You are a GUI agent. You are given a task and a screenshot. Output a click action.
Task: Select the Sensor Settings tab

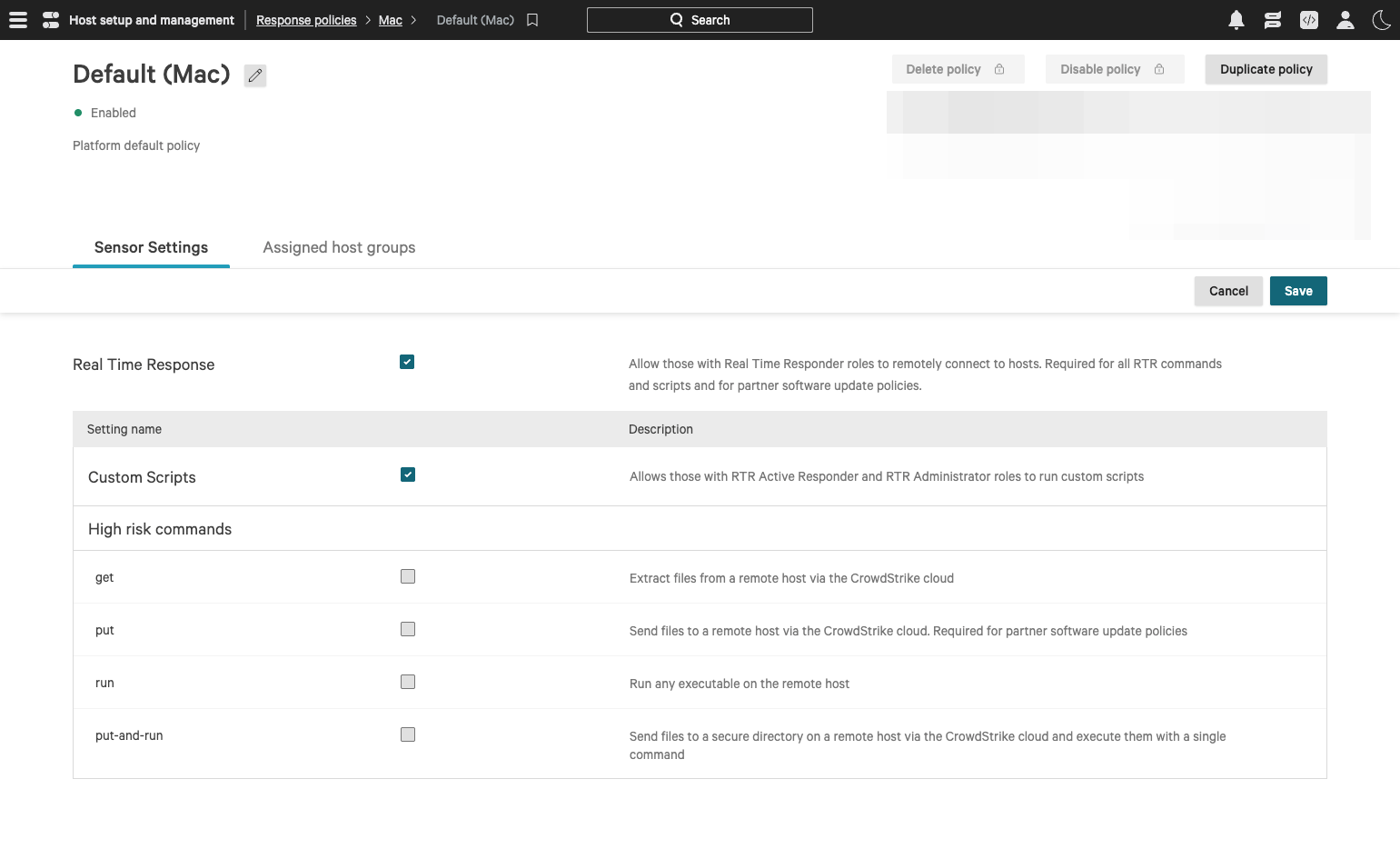(x=151, y=247)
